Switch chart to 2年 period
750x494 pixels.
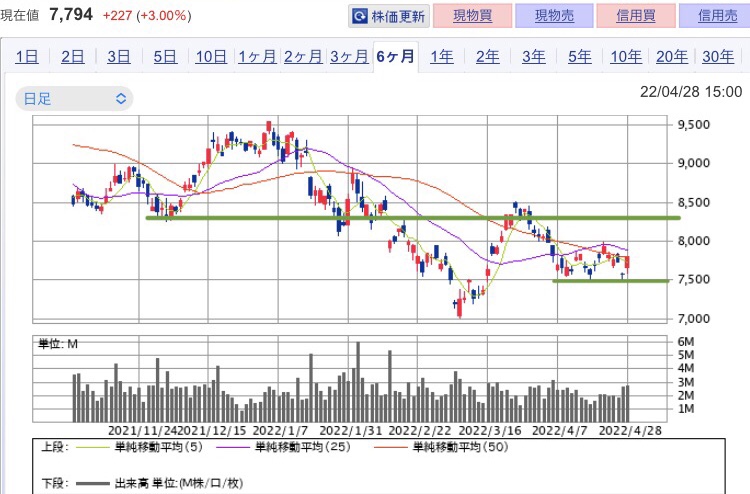tap(487, 57)
